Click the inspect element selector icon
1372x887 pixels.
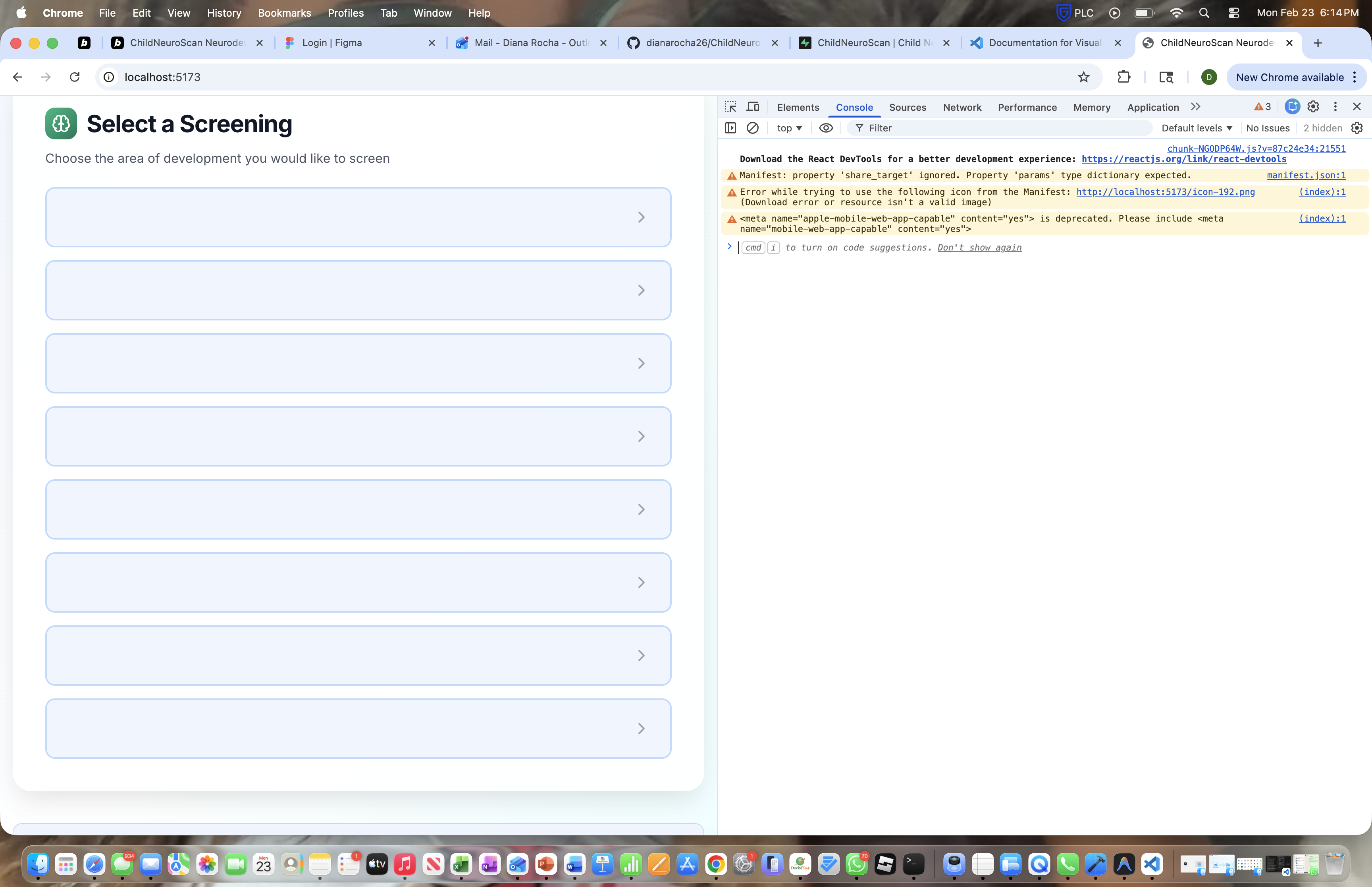tap(730, 106)
